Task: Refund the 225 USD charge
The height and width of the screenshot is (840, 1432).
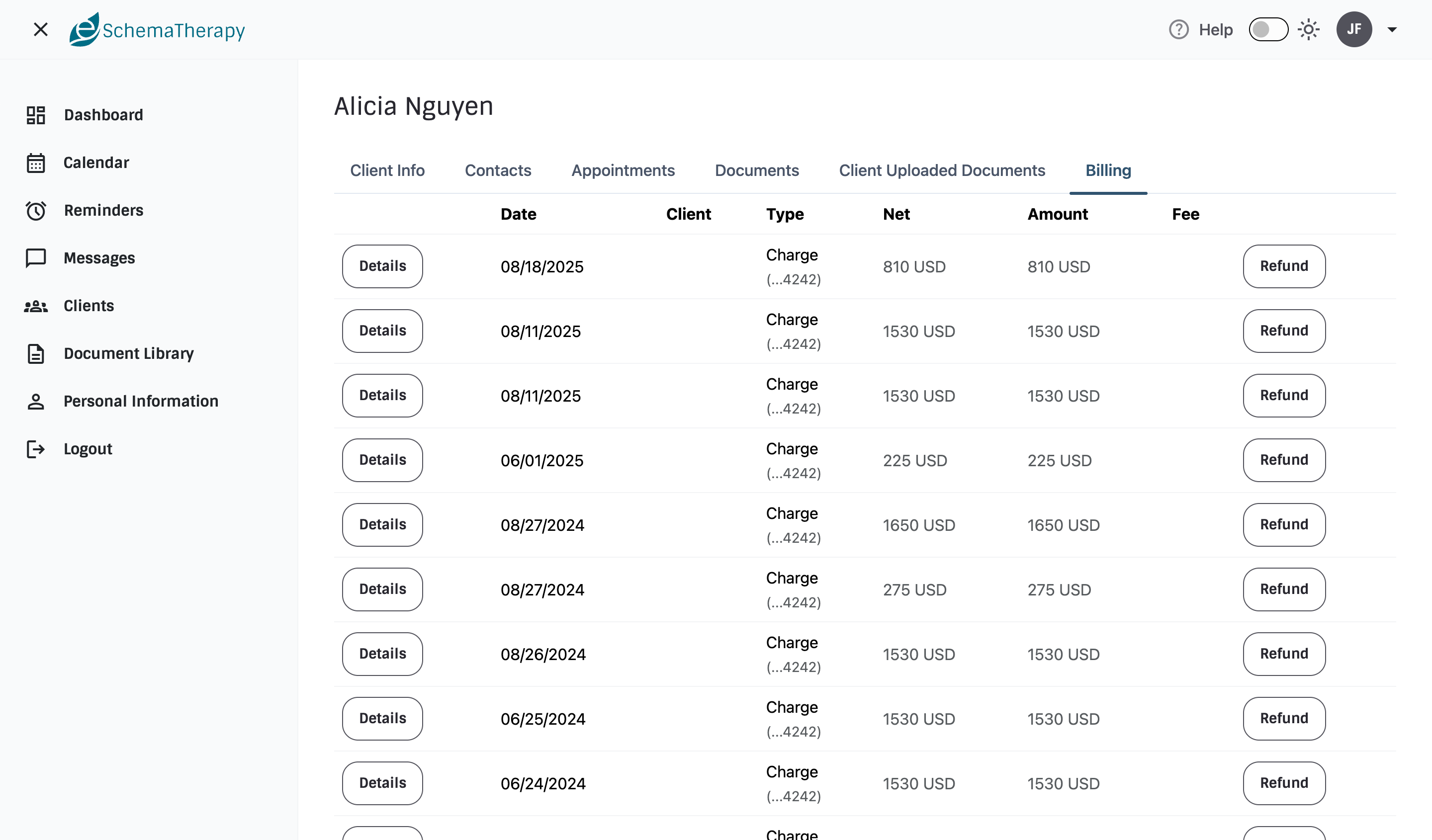Action: (1284, 460)
